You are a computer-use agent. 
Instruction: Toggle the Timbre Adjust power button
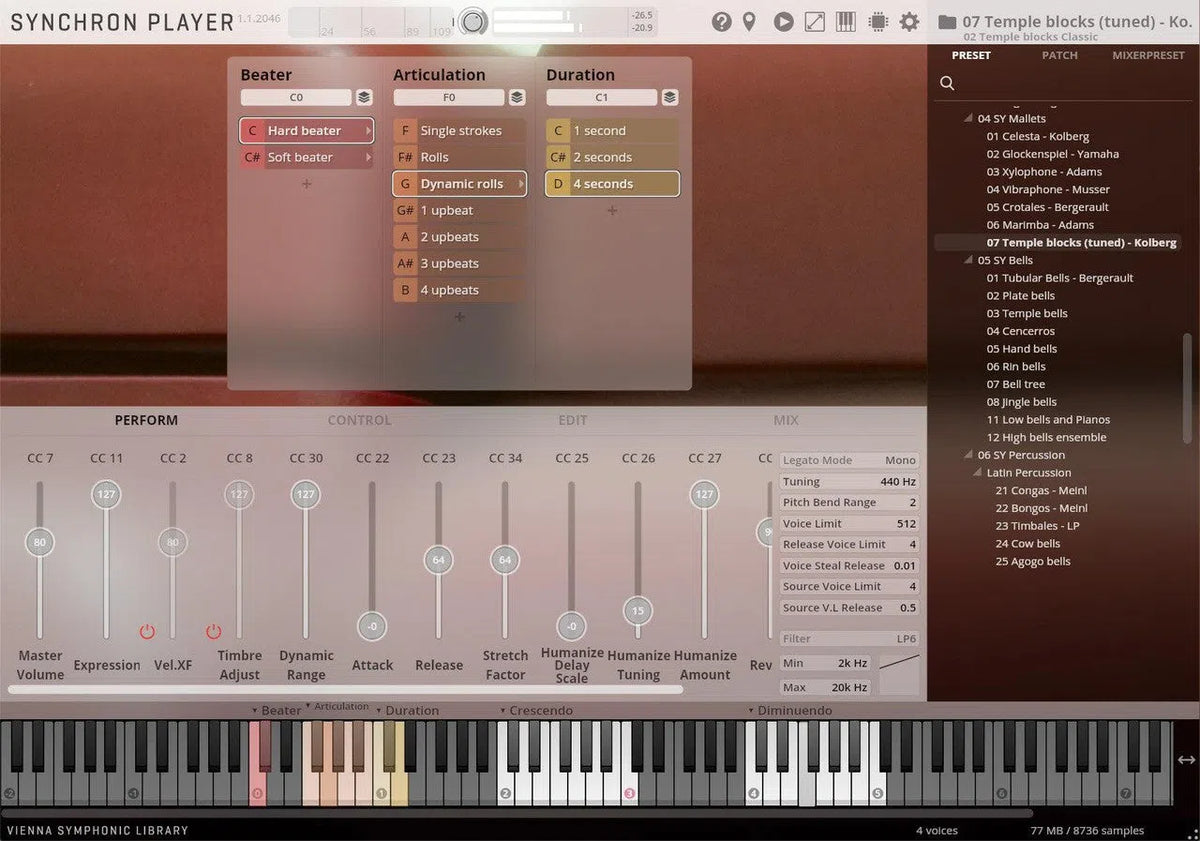pos(213,632)
